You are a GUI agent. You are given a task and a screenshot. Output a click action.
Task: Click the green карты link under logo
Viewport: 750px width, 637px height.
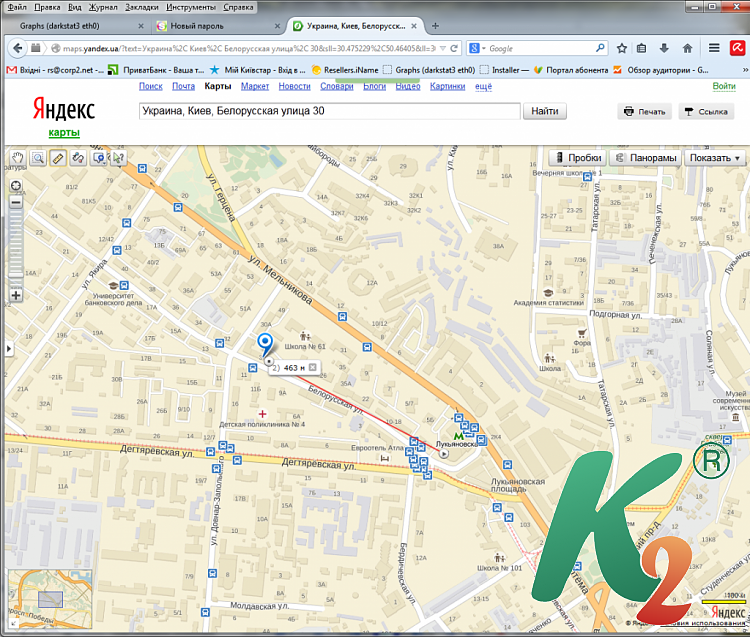tap(64, 132)
